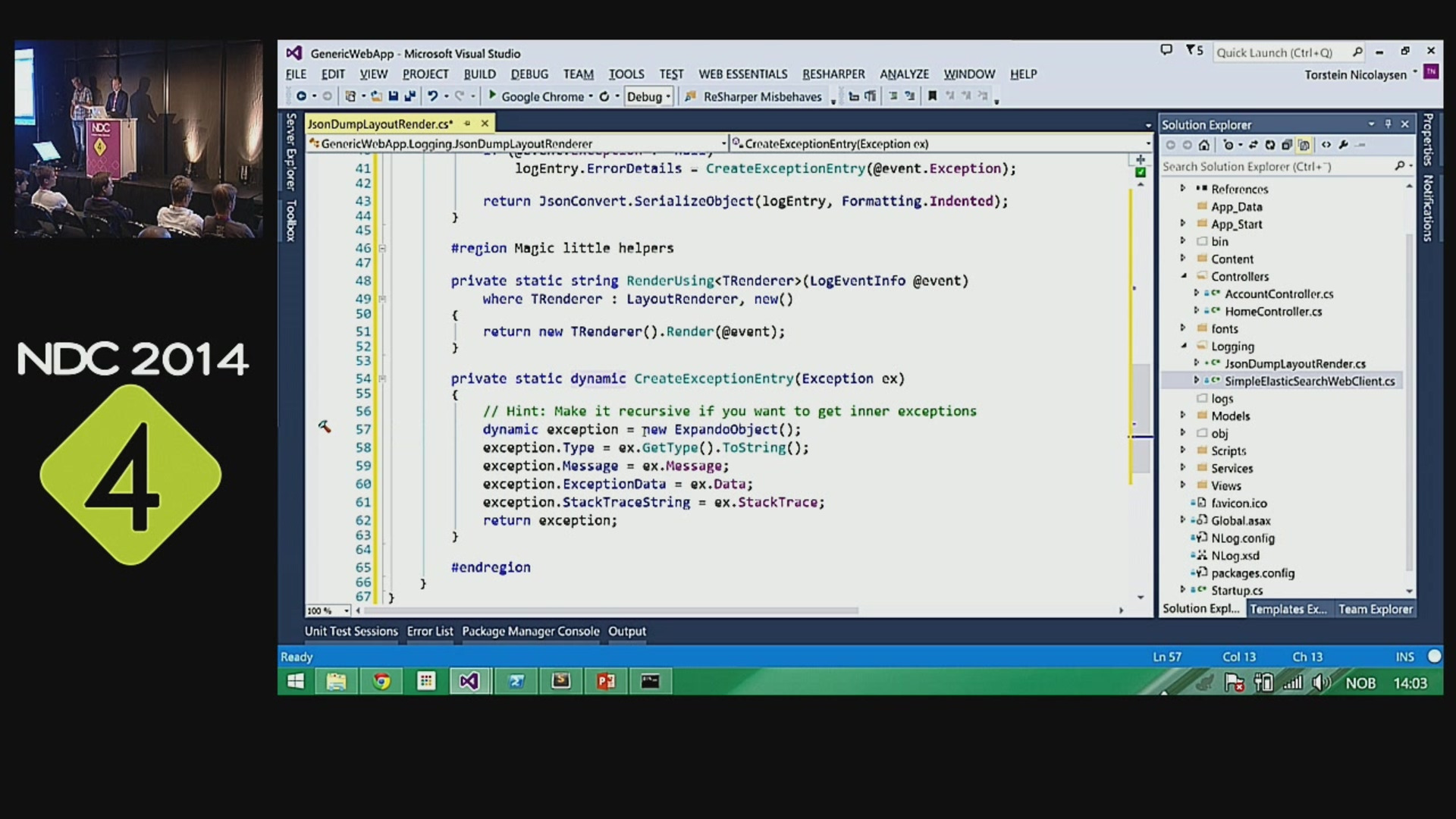Open Properties via the wrench icon
The height and width of the screenshot is (819, 1456).
[x=1343, y=145]
